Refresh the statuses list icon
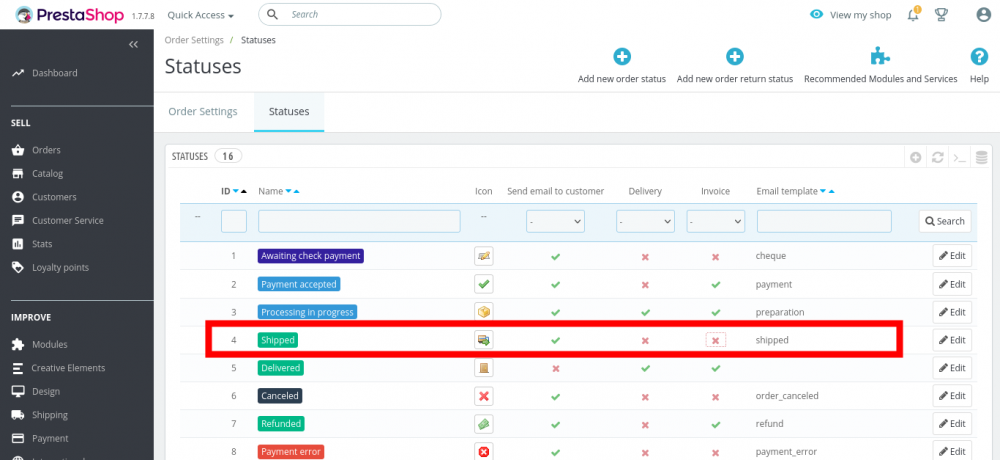Screen dimensions: 1000x460 (937, 157)
